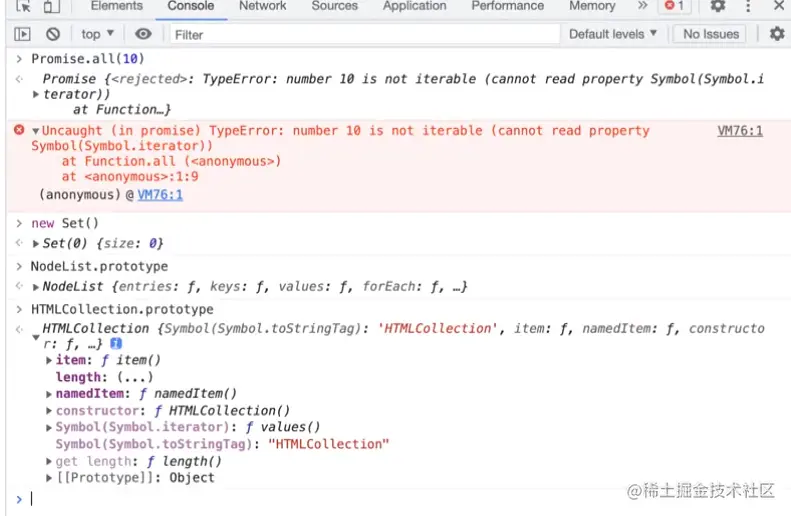
Task: Clear the console with the ban icon
Action: coord(53,34)
